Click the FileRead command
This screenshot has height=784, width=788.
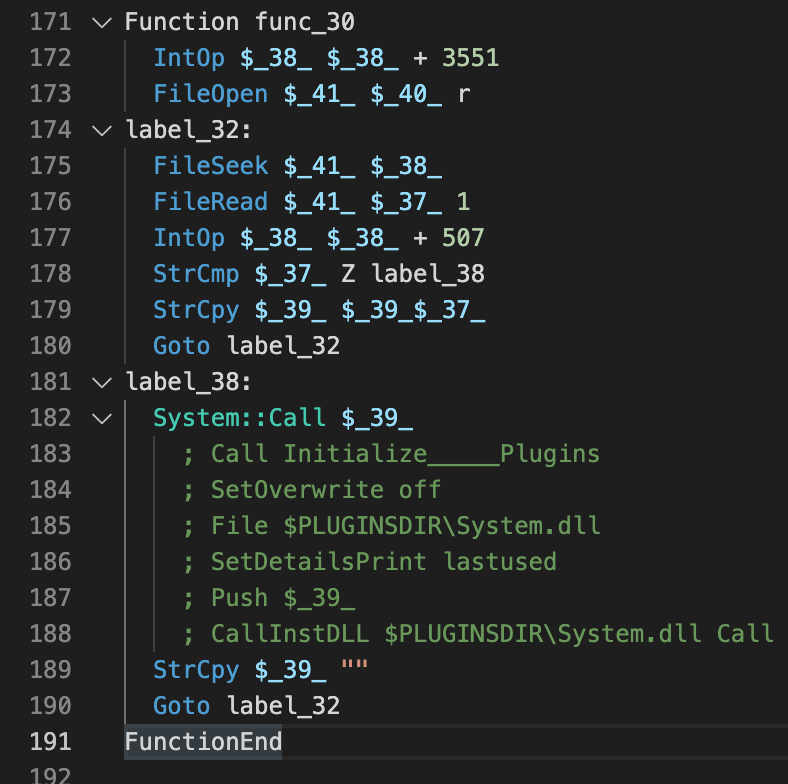210,202
